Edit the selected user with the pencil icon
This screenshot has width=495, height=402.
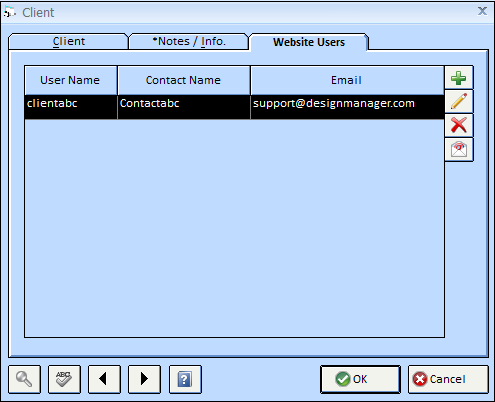click(x=459, y=101)
